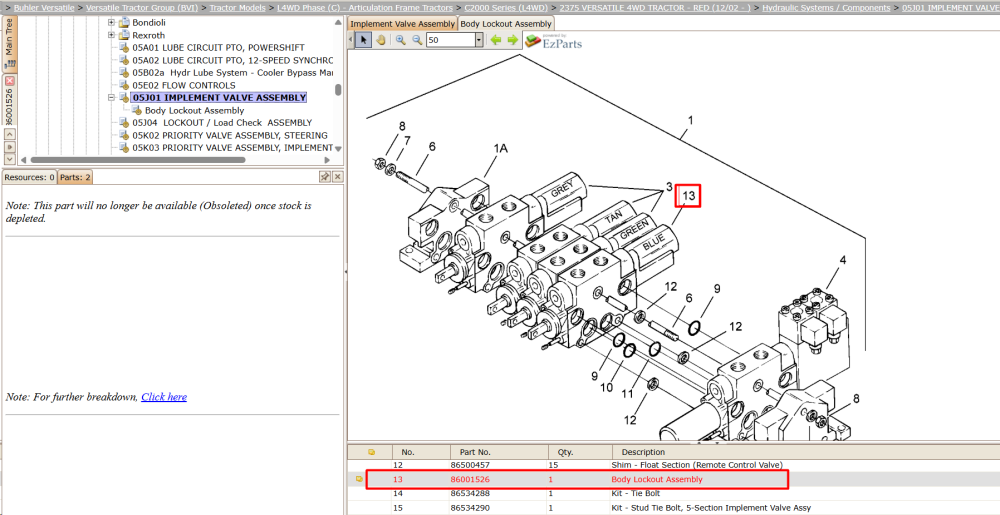Open the Resources: 0 tab
1000x515 pixels.
click(29, 177)
